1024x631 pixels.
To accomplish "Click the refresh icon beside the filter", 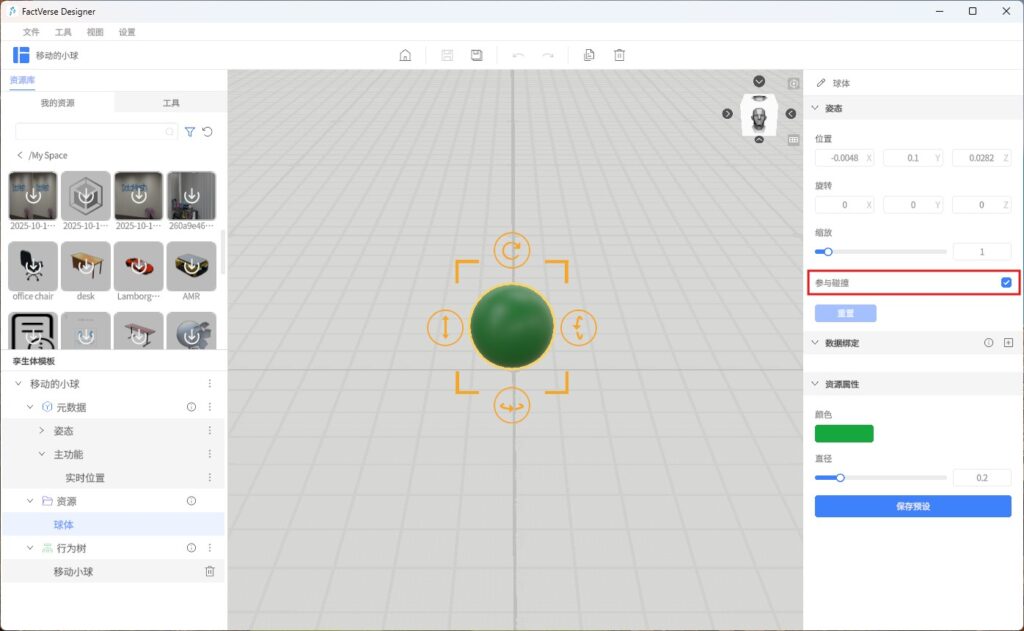I will pyautogui.click(x=208, y=132).
